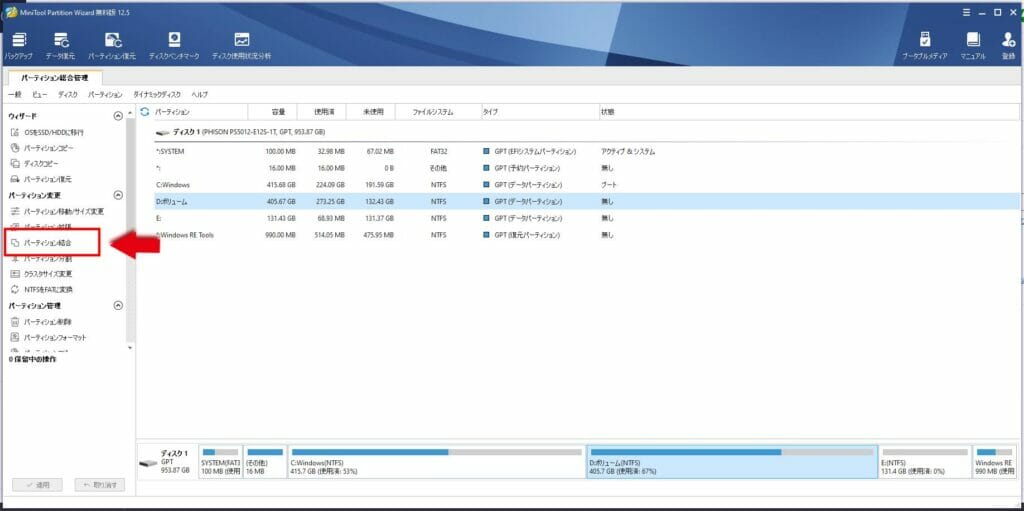Select ディスク 1 GPT label in disk map
Screen dimensions: 1024x511
pos(167,461)
